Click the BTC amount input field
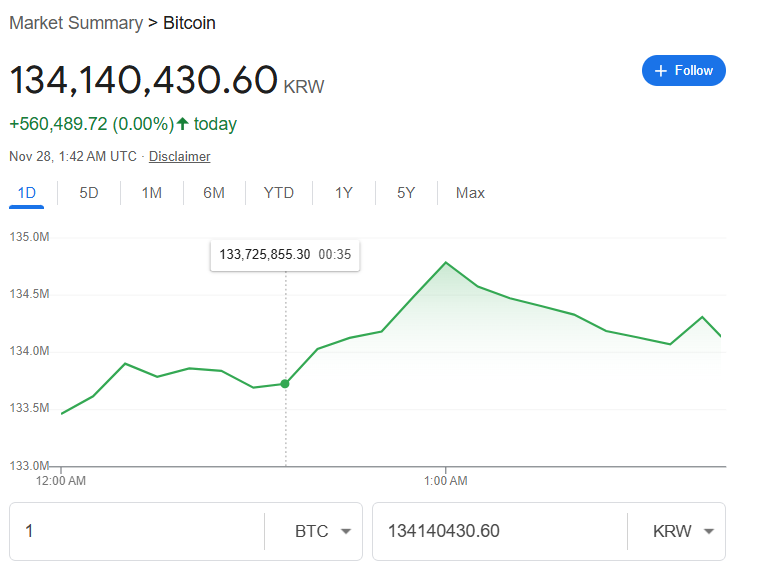This screenshot has width=767, height=574. 137,531
